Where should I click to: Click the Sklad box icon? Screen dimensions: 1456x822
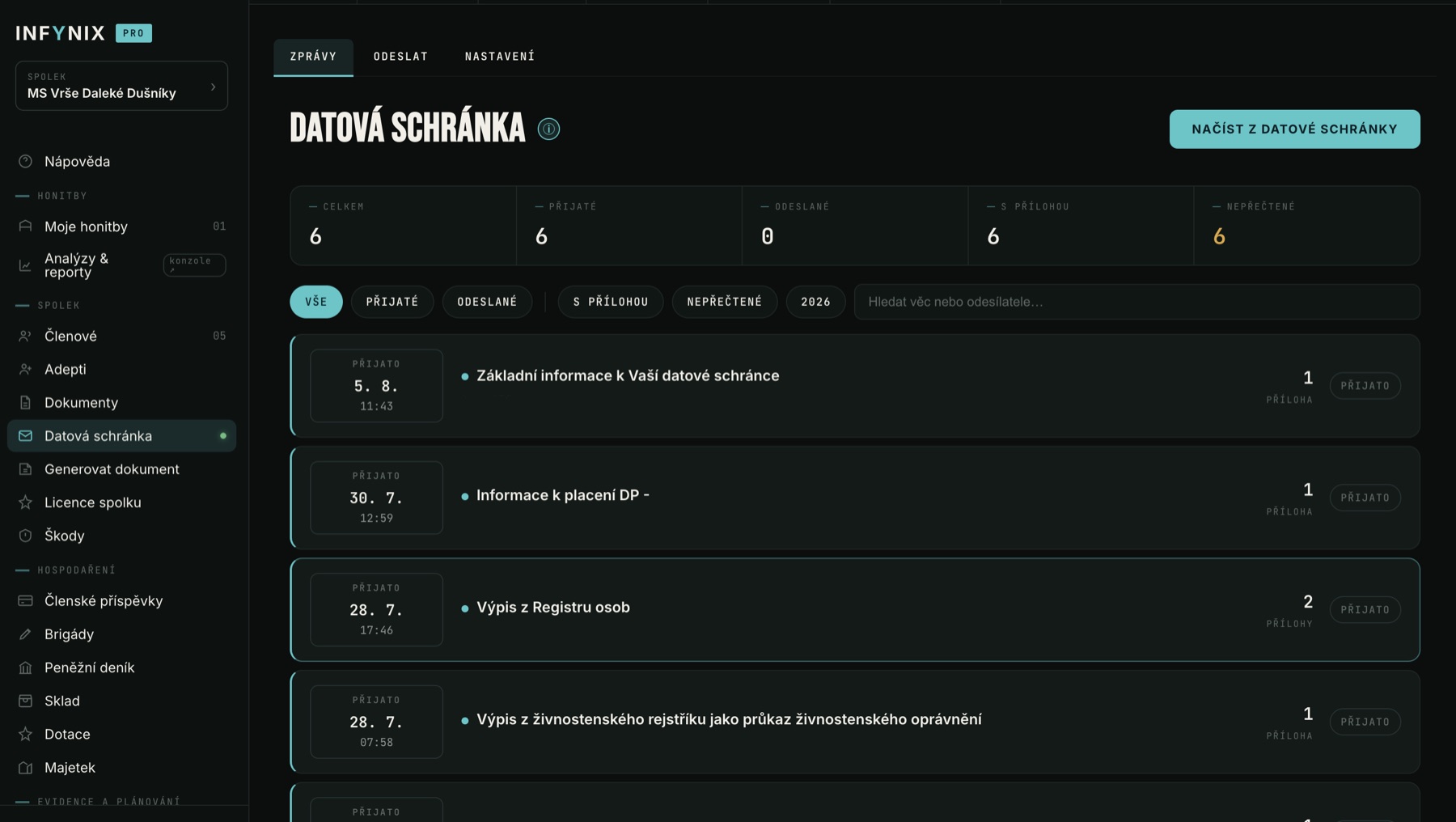click(25, 701)
